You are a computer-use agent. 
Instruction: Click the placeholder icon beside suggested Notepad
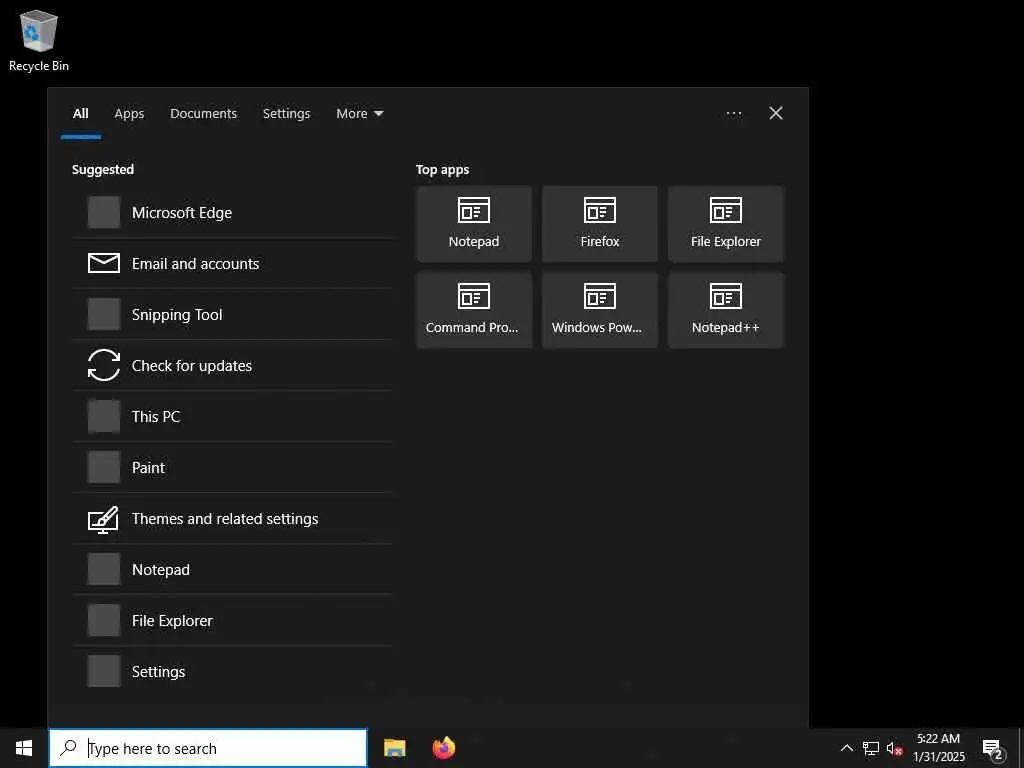point(104,569)
